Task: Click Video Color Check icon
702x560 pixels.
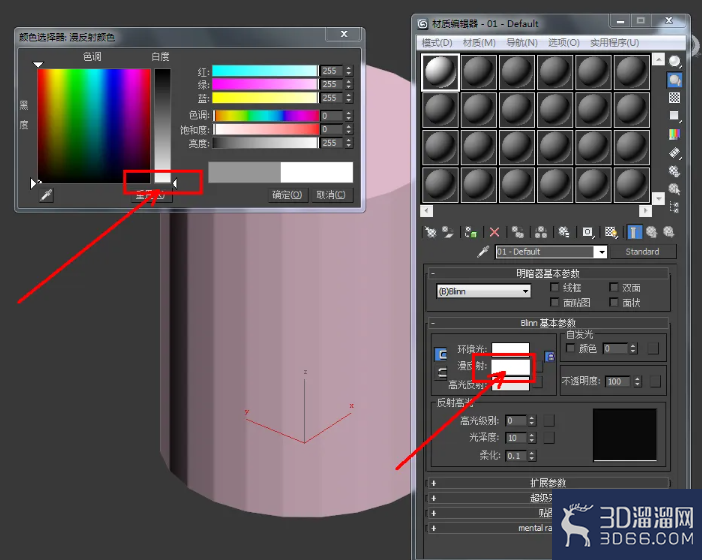Action: click(674, 134)
